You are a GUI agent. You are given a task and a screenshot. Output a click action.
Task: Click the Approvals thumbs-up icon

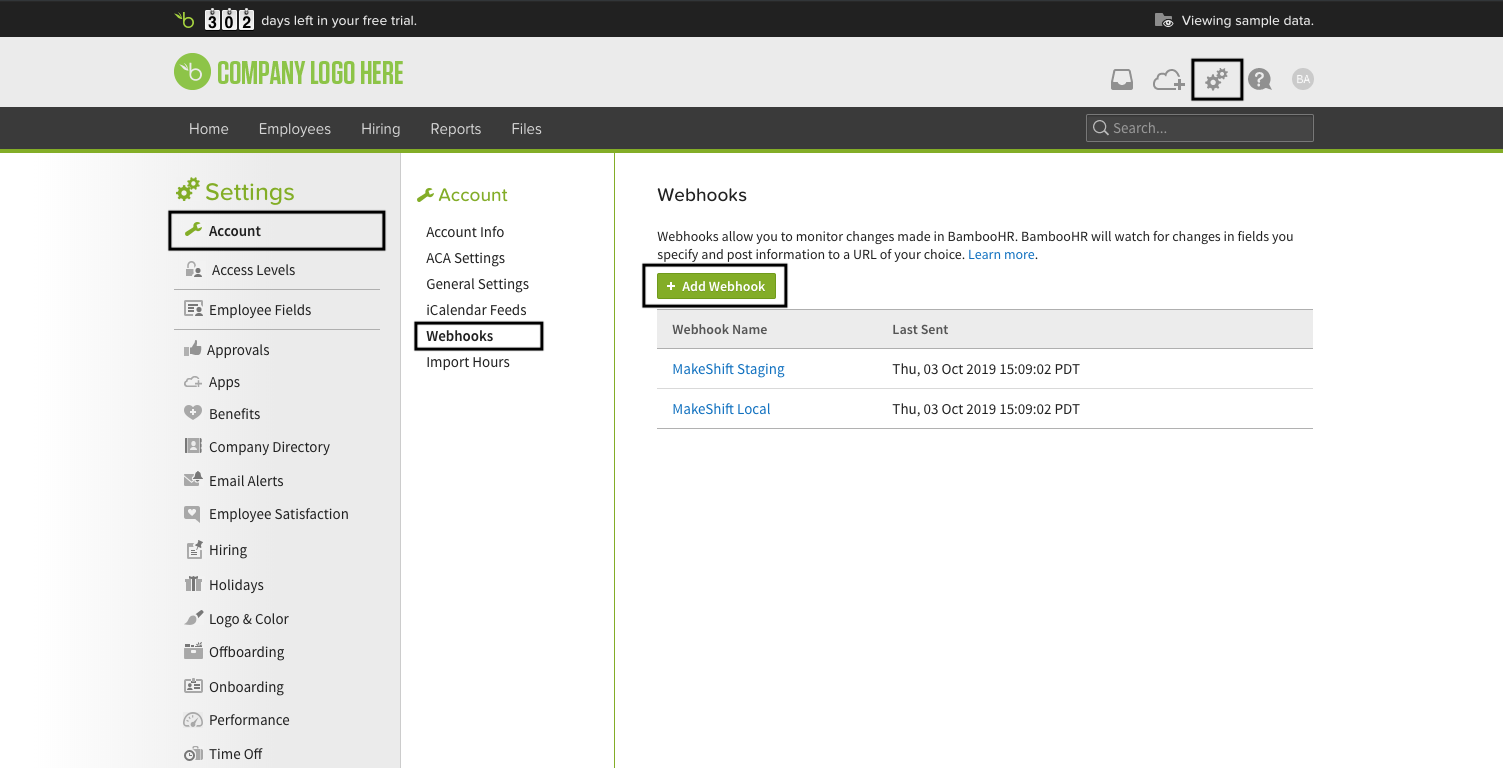[x=192, y=349]
